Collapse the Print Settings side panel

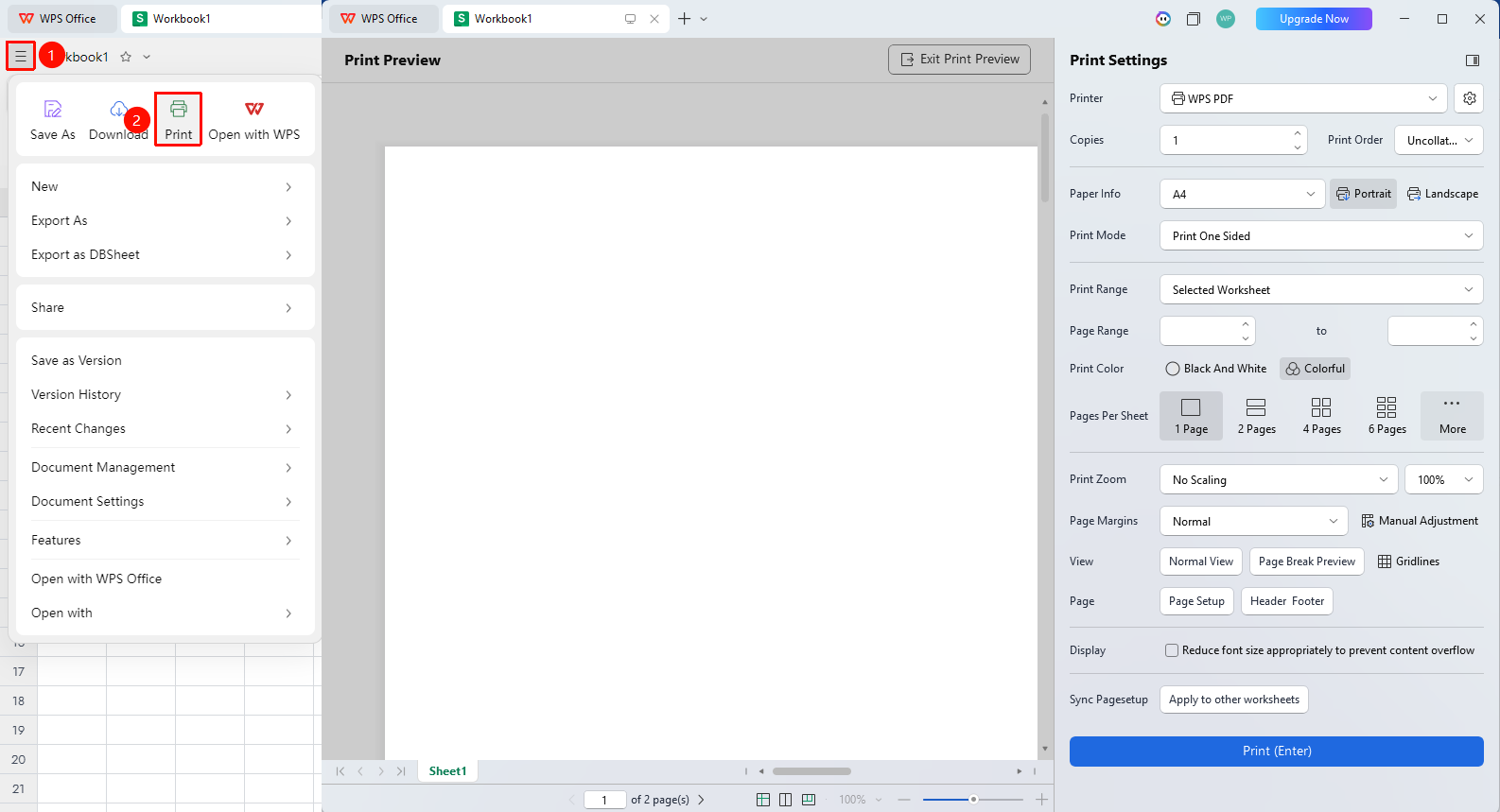[x=1473, y=60]
